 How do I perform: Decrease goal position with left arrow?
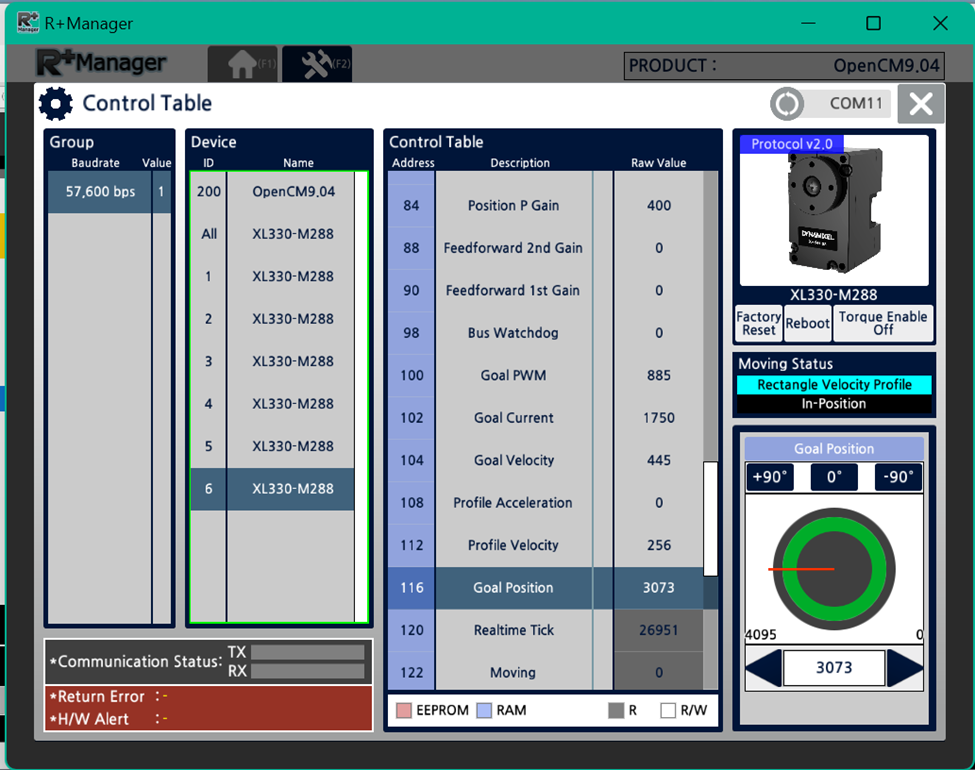[764, 668]
